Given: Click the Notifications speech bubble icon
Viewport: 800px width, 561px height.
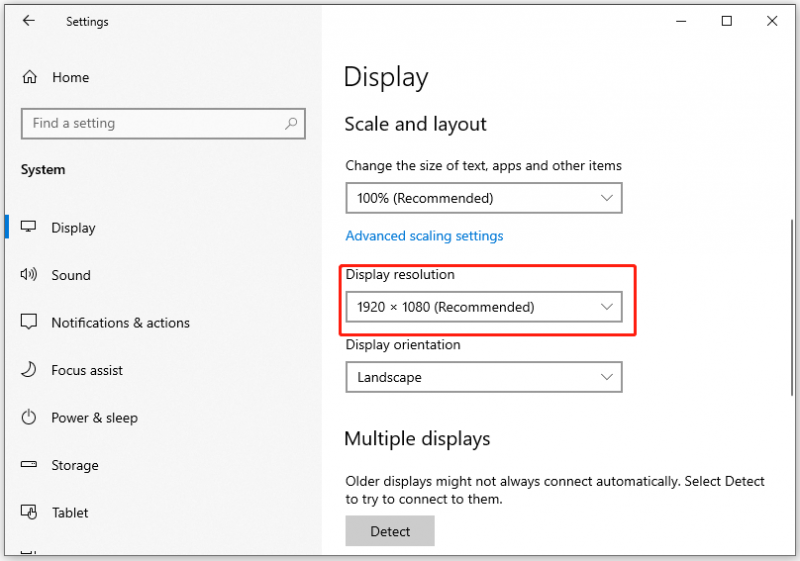Looking at the screenshot, I should [29, 322].
